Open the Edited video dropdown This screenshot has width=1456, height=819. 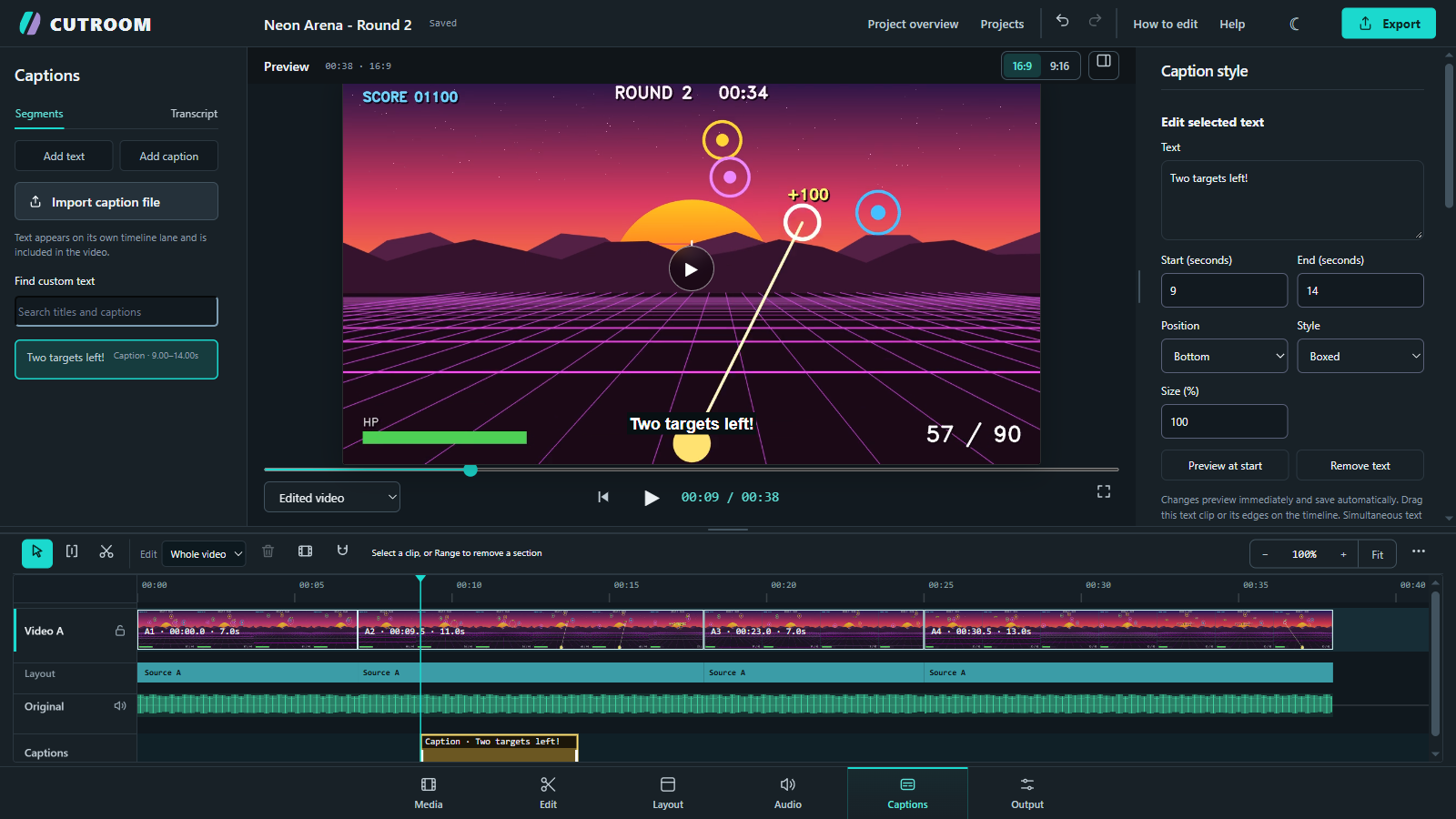pos(332,498)
